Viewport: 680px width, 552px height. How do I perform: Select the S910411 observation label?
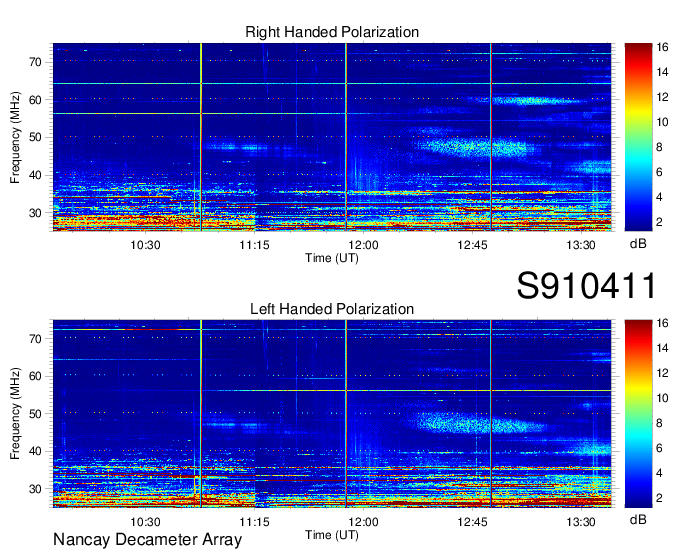point(586,286)
